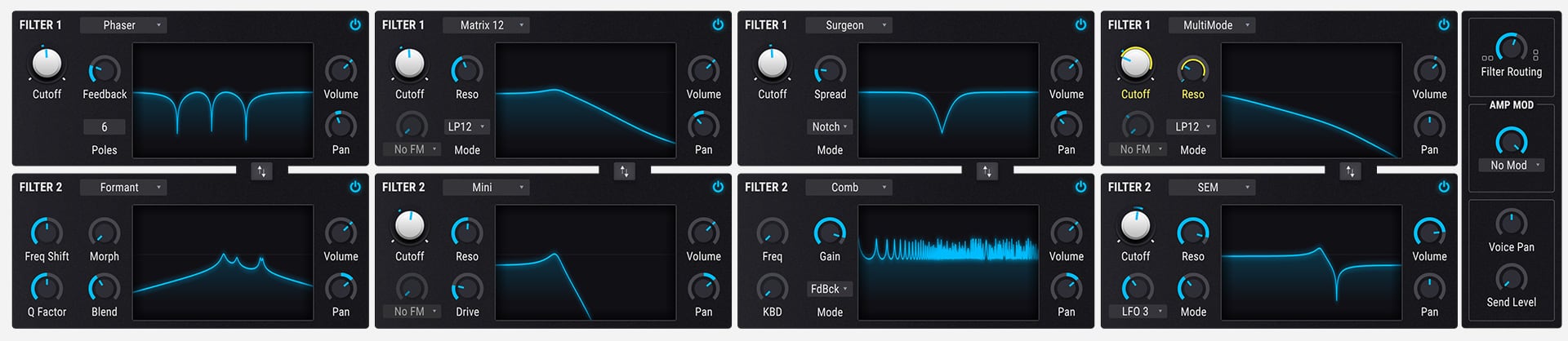The image size is (1568, 341).
Task: Click the Comb Freq knob
Action: tap(772, 232)
